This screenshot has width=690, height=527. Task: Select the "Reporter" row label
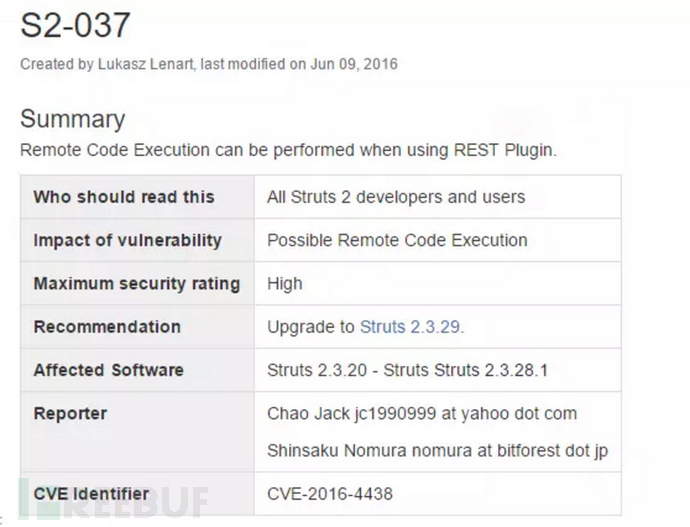click(70, 413)
